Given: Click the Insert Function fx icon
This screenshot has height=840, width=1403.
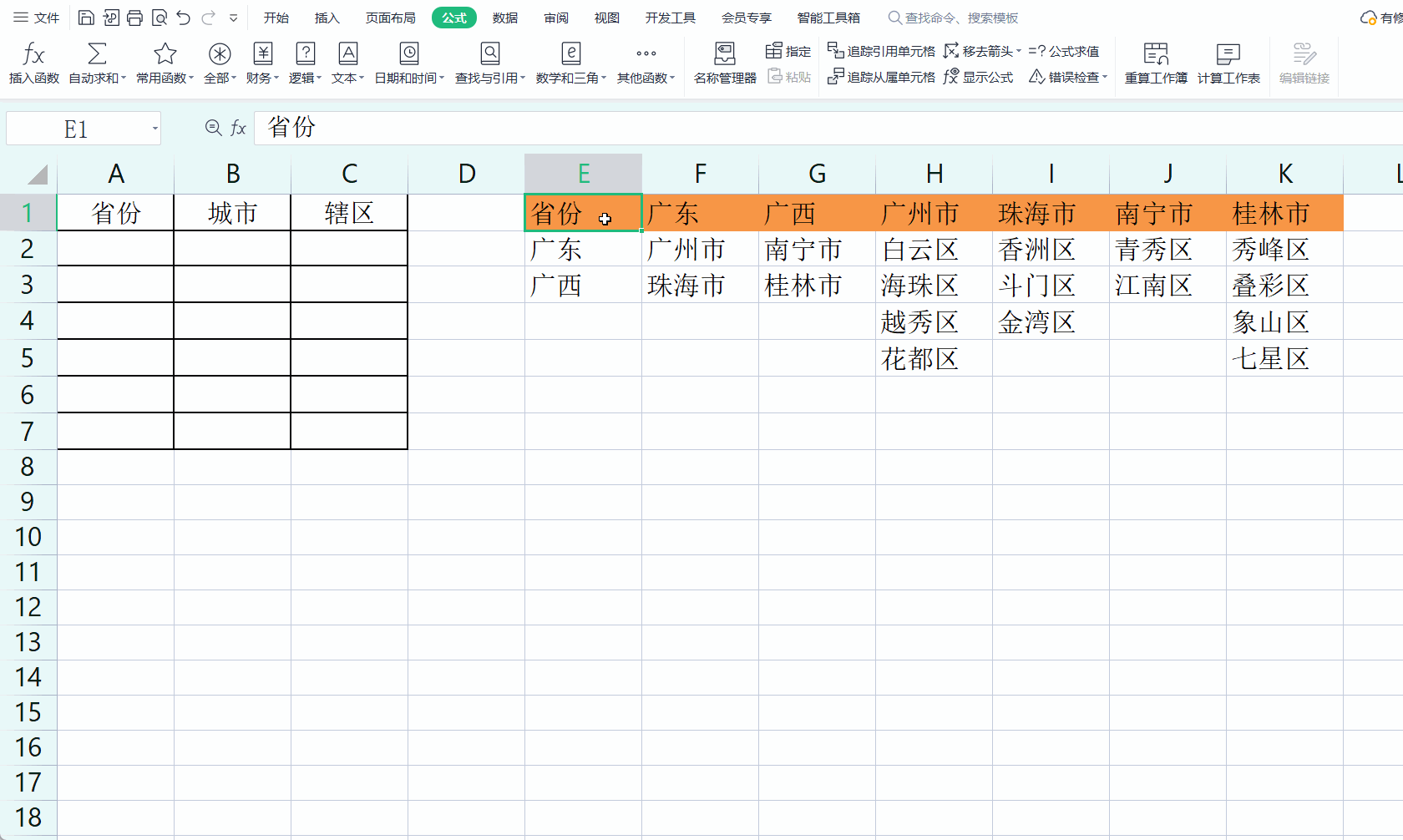Looking at the screenshot, I should click(33, 54).
